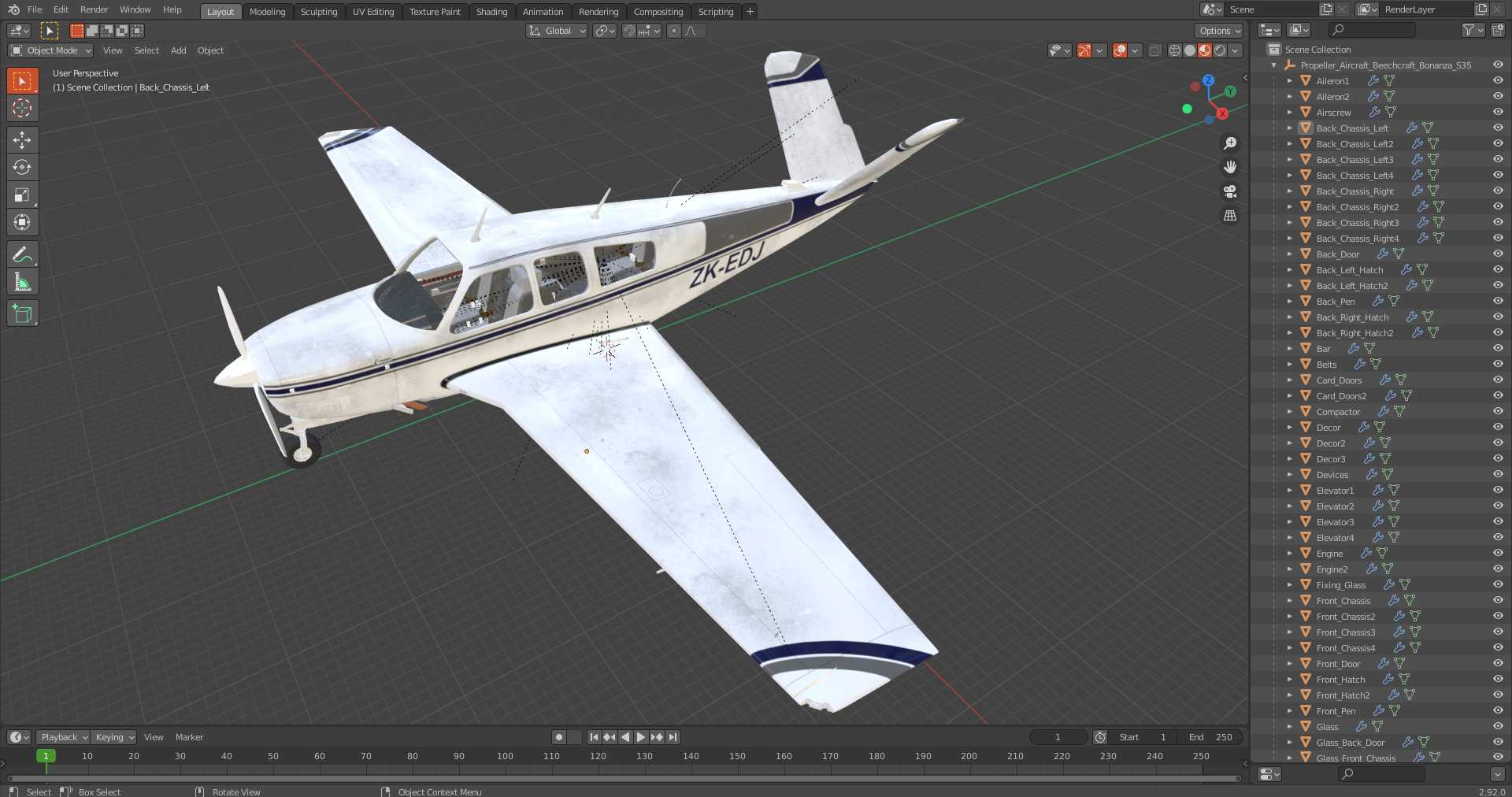Open shading options dropdown arrow
The height and width of the screenshot is (797, 1512).
pyautogui.click(x=1235, y=50)
